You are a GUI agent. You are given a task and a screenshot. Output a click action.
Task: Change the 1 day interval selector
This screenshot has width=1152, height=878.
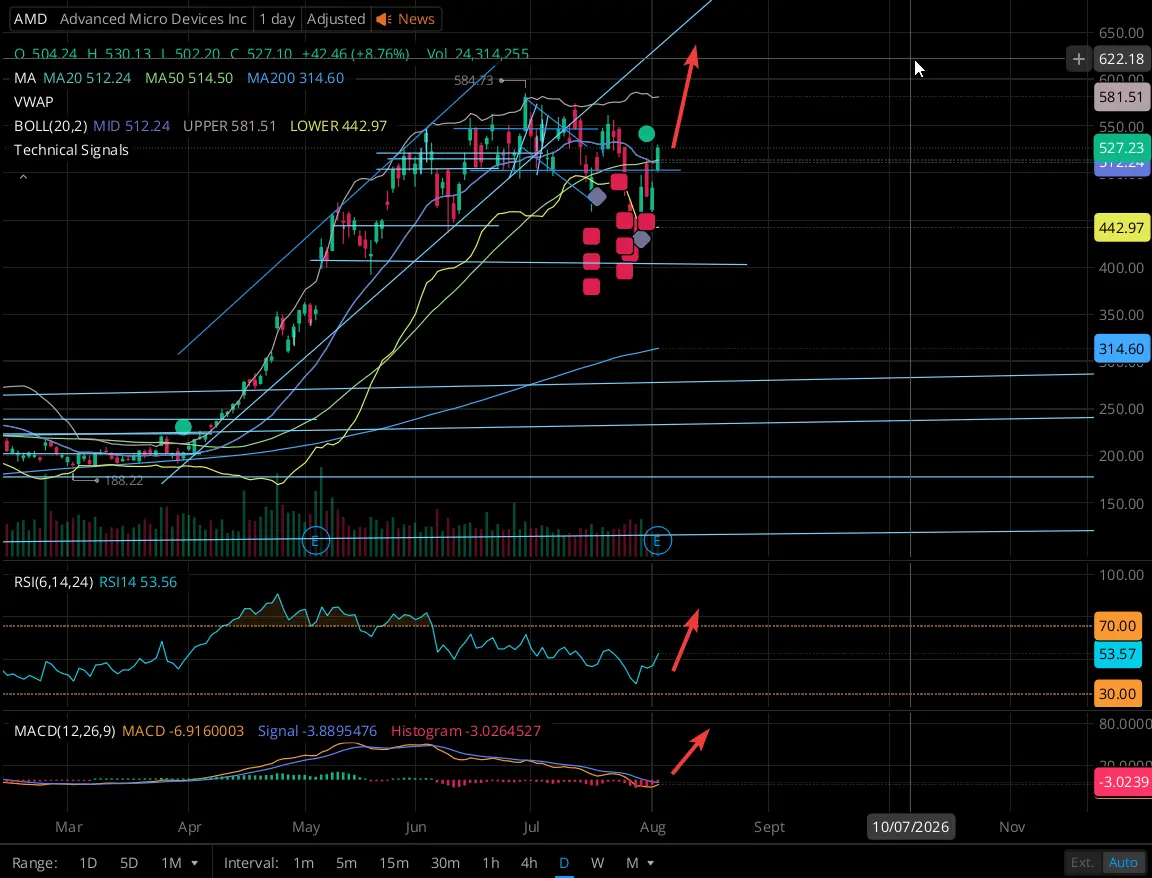point(277,19)
